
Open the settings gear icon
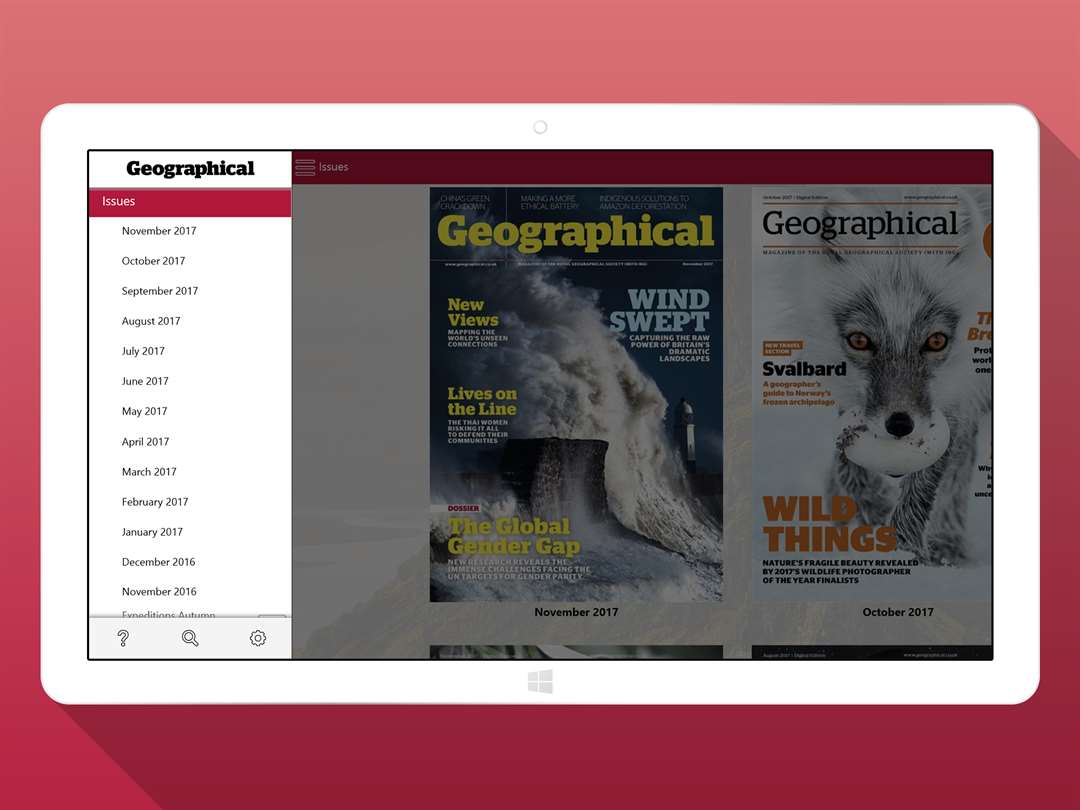point(258,638)
